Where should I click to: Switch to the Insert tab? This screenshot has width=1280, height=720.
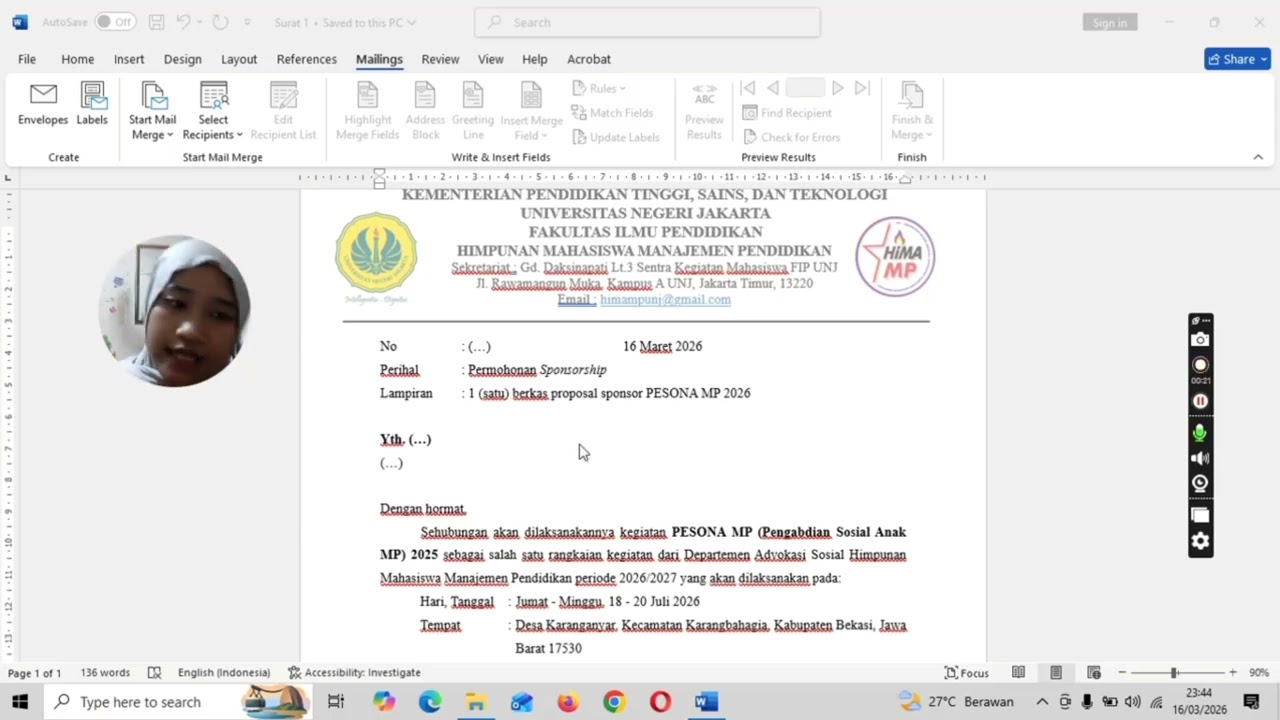tap(129, 59)
